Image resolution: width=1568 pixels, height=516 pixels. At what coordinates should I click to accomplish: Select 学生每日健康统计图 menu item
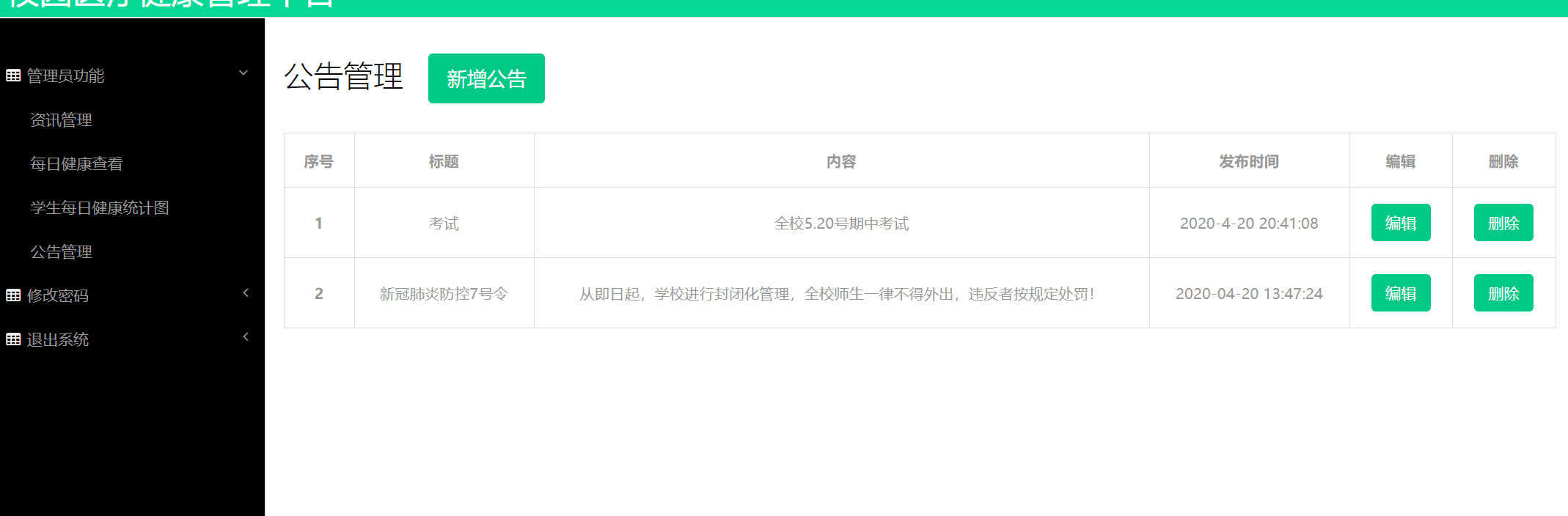100,208
